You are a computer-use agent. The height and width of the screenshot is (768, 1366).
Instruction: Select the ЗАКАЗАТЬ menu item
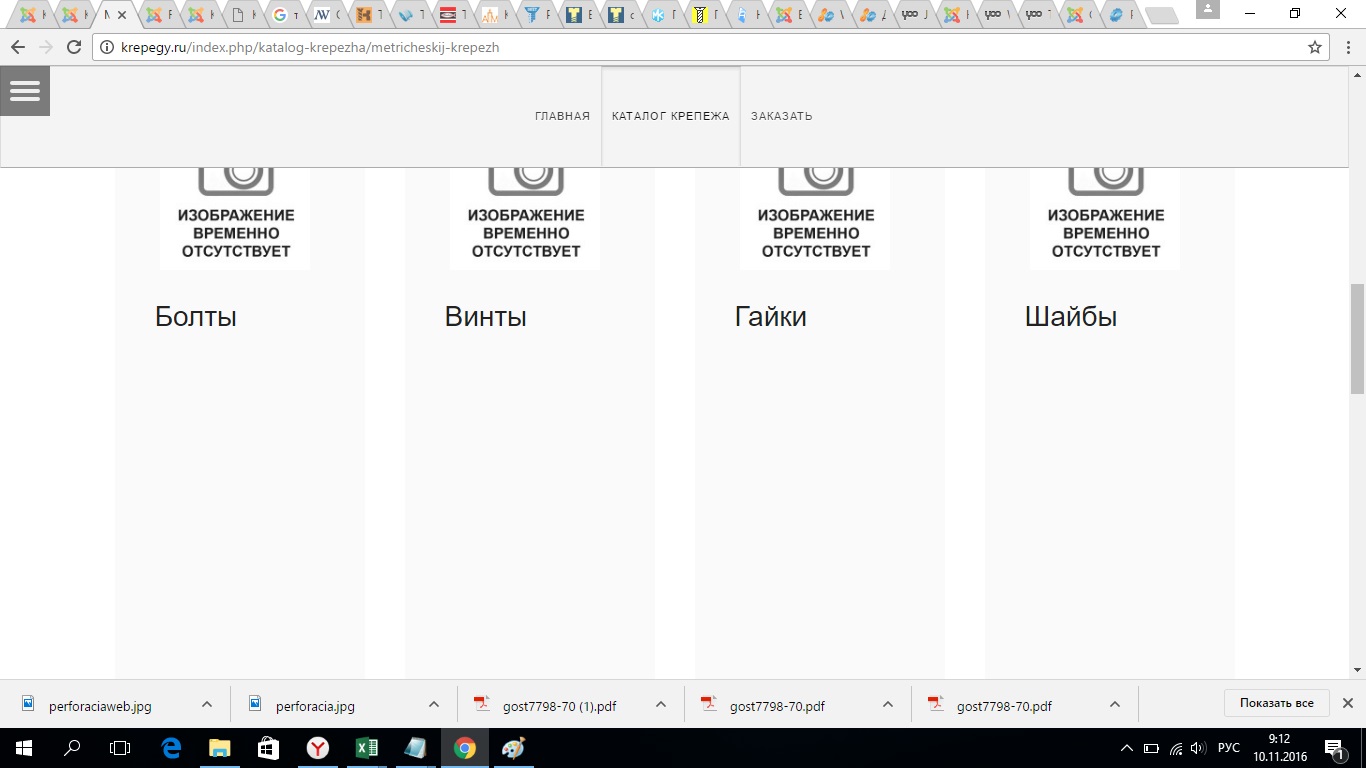click(781, 116)
